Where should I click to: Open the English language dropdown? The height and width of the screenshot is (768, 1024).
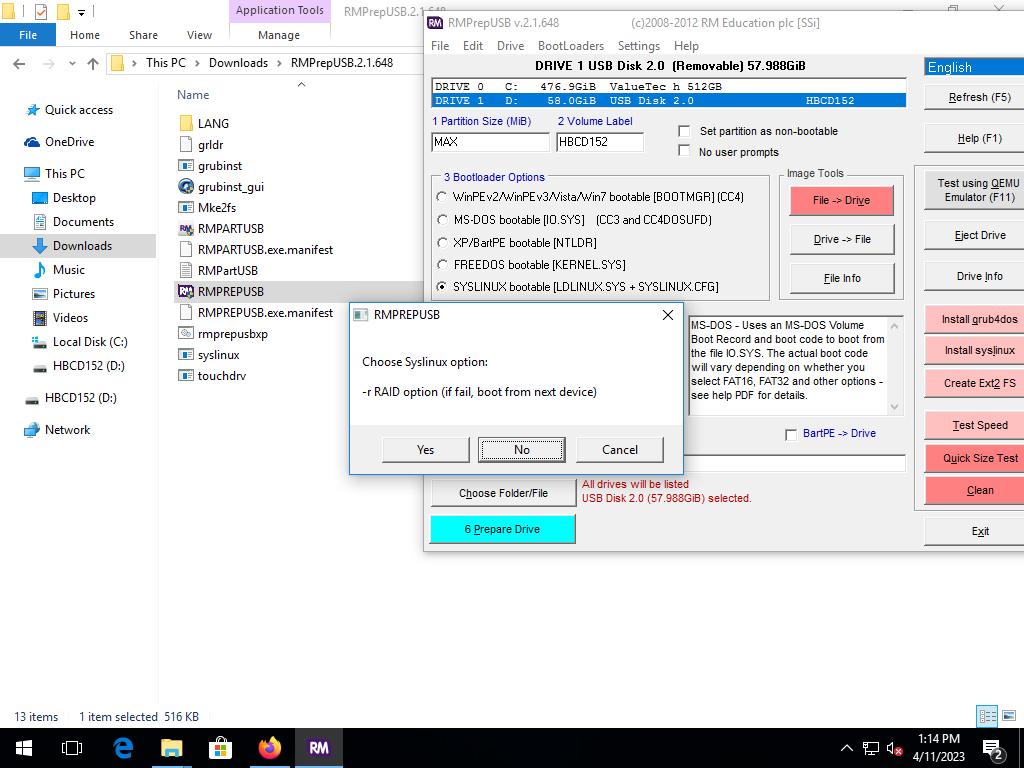tap(973, 67)
